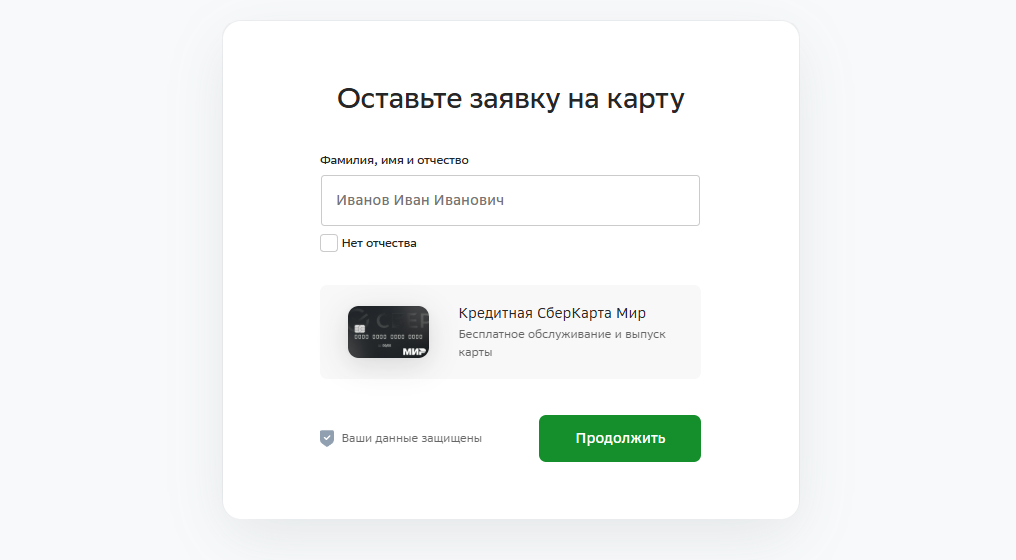This screenshot has height=560, width=1016.
Task: Click the word "Мир" in the card title
Action: (x=631, y=313)
